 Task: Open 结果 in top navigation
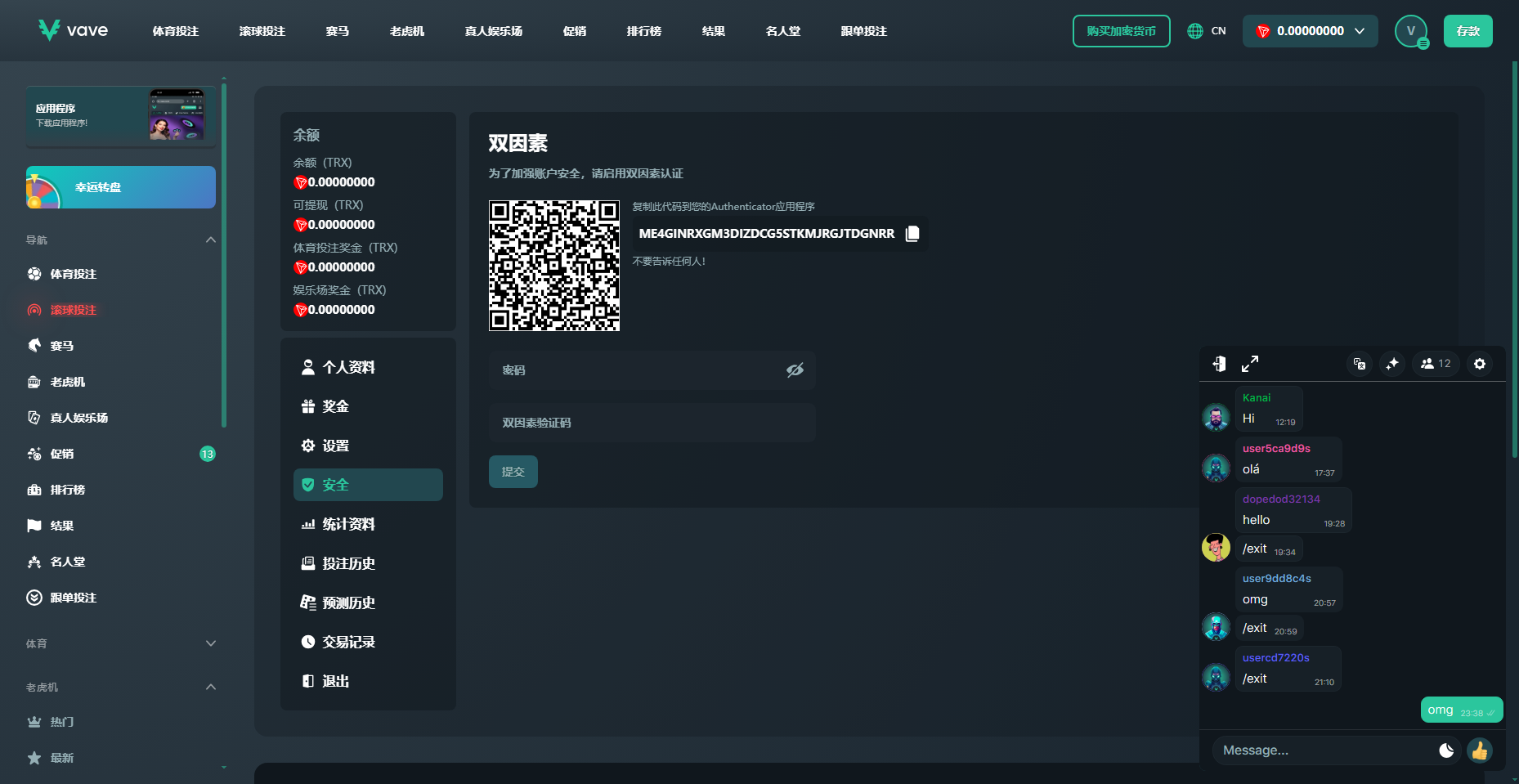[x=714, y=31]
